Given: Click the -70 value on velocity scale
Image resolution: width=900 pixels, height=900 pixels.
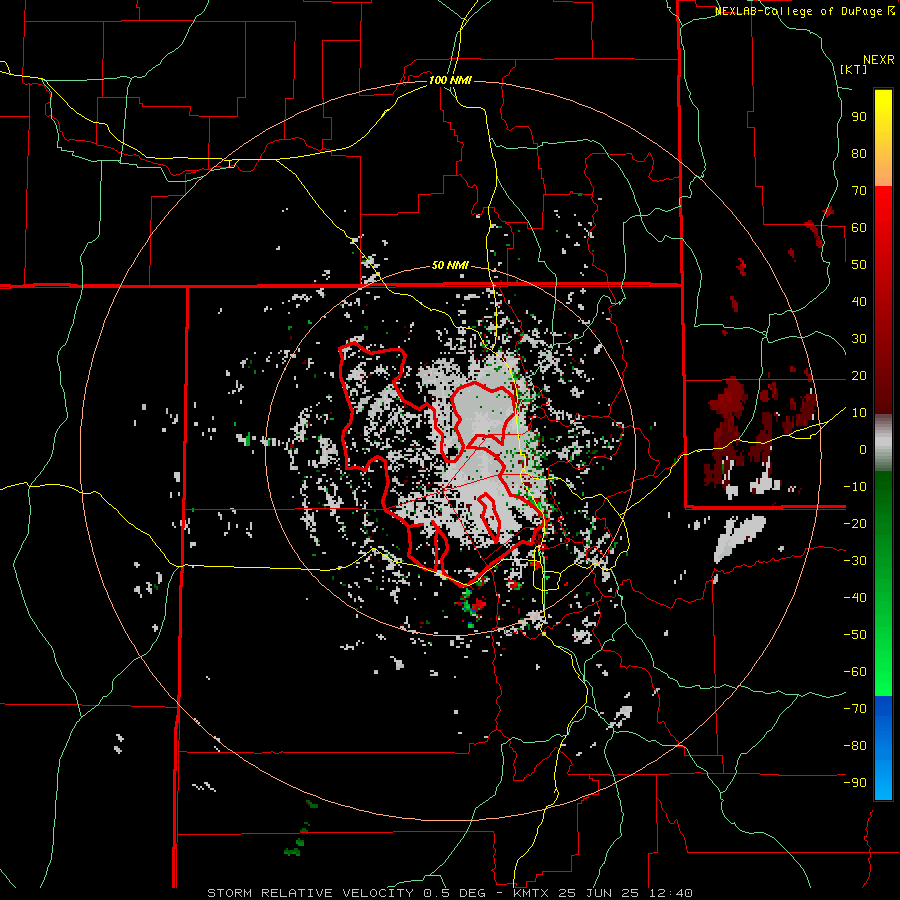Looking at the screenshot, I should (855, 709).
